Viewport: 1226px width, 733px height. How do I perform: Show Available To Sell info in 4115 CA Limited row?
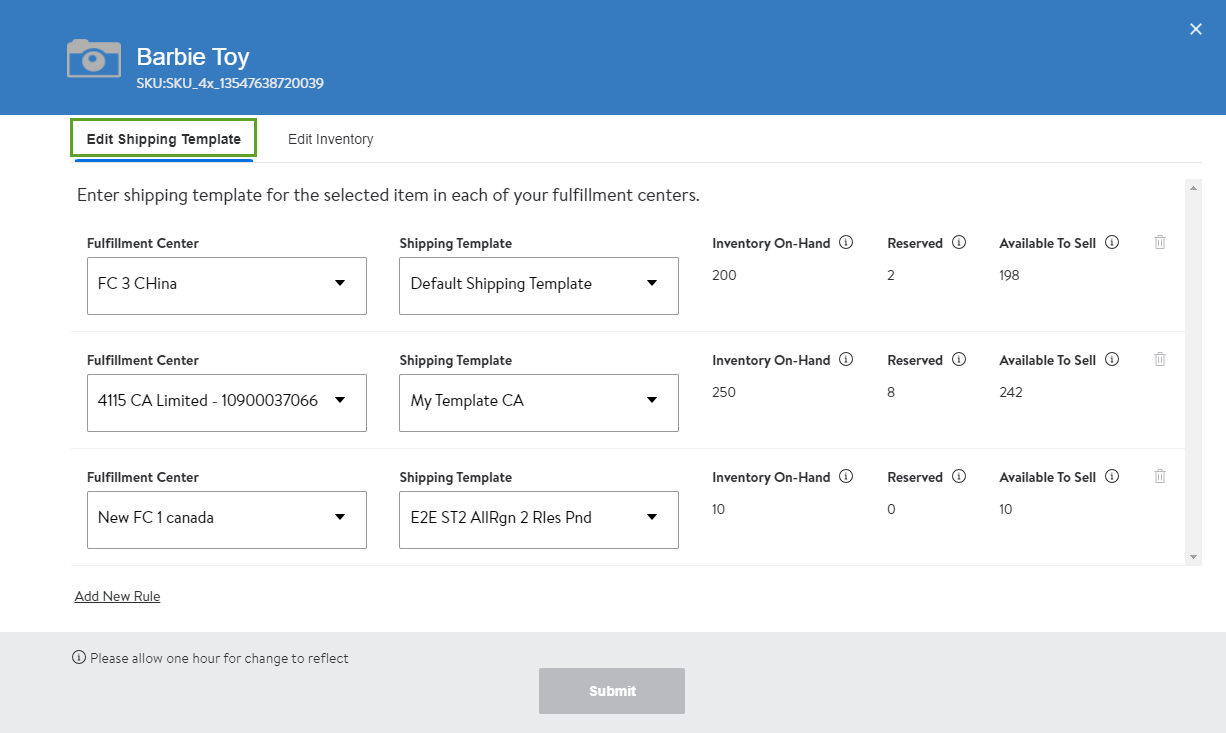(x=1112, y=359)
